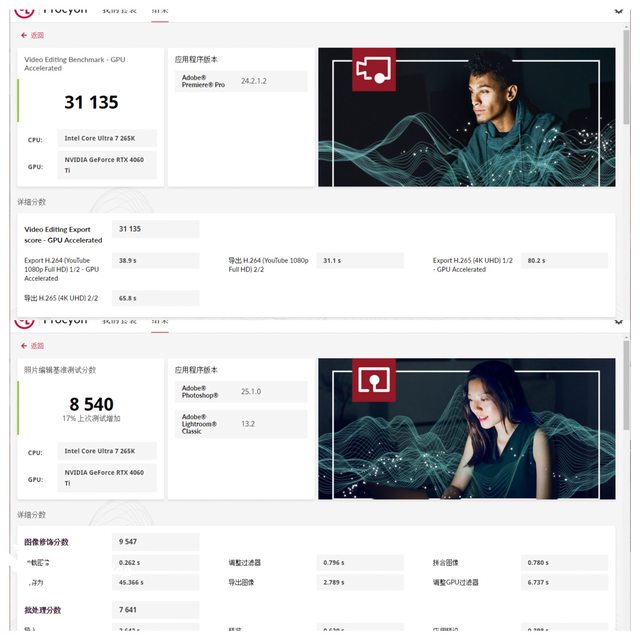Viewport: 640px width, 640px height.
Task: Click the back arrow above the photo editing score card
Action: [x=24, y=346]
